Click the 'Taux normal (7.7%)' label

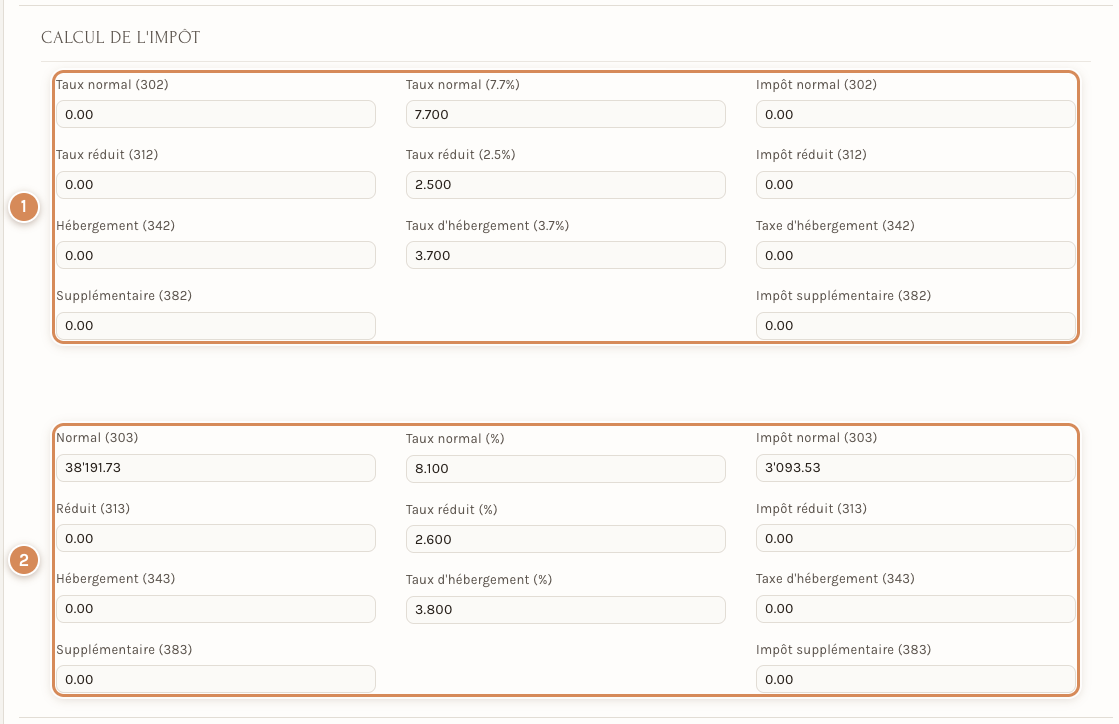(462, 85)
